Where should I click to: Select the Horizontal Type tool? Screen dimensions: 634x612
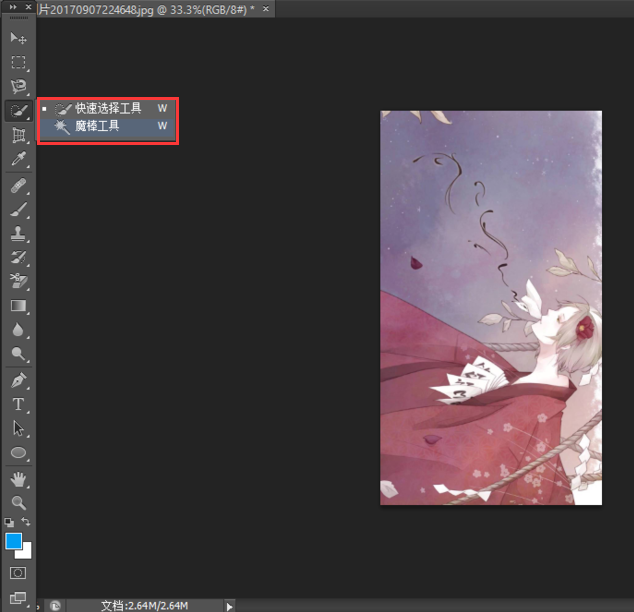pyautogui.click(x=18, y=405)
